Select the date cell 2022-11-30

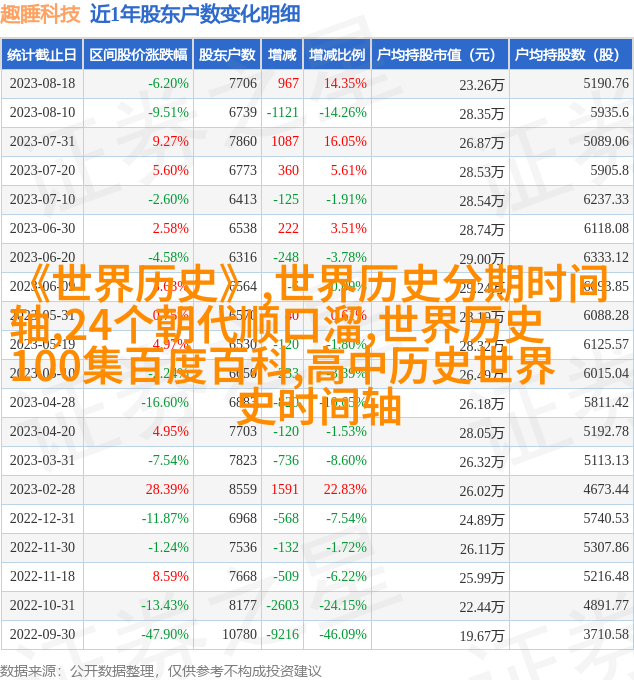[42, 547]
